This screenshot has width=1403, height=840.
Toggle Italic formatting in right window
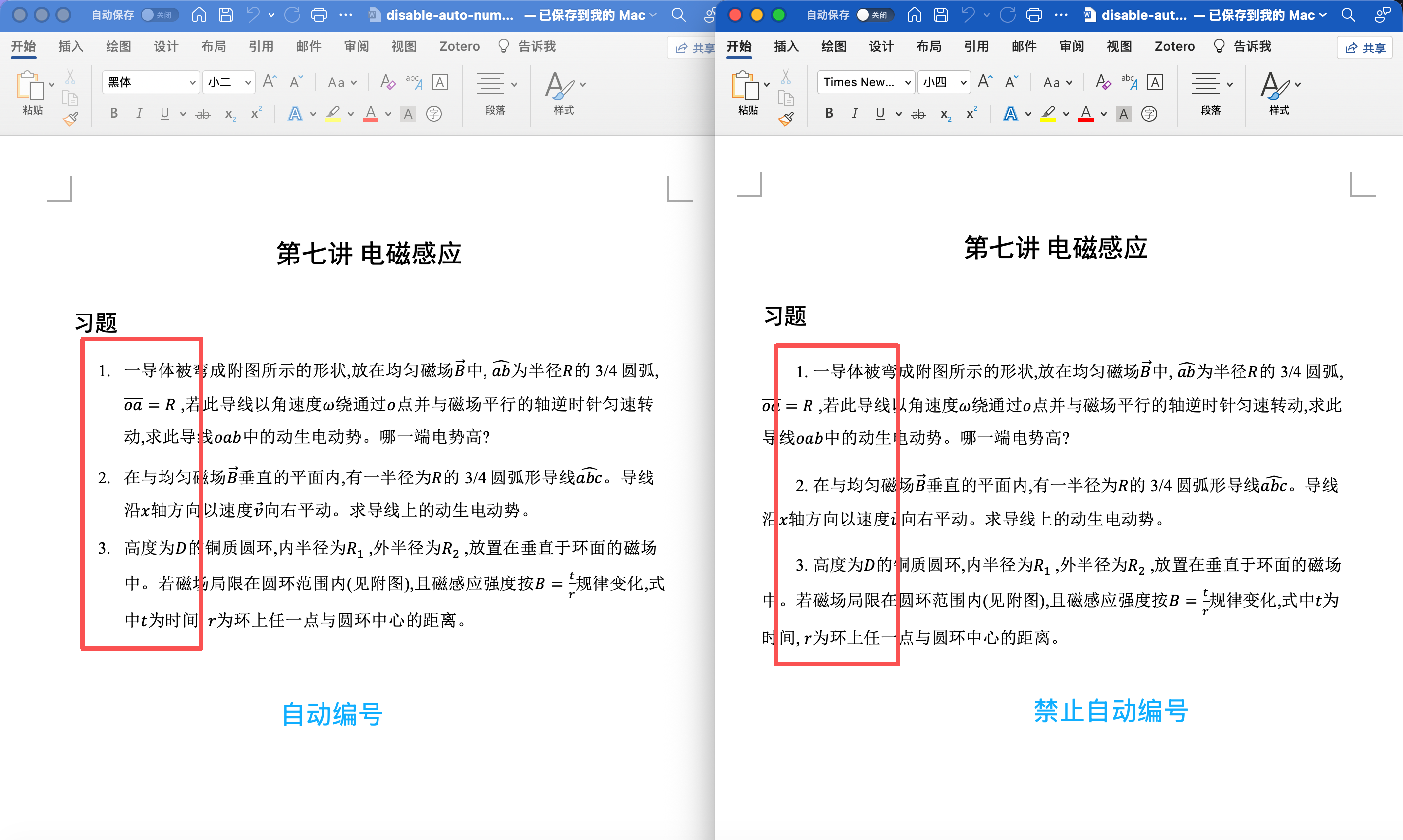point(855,114)
